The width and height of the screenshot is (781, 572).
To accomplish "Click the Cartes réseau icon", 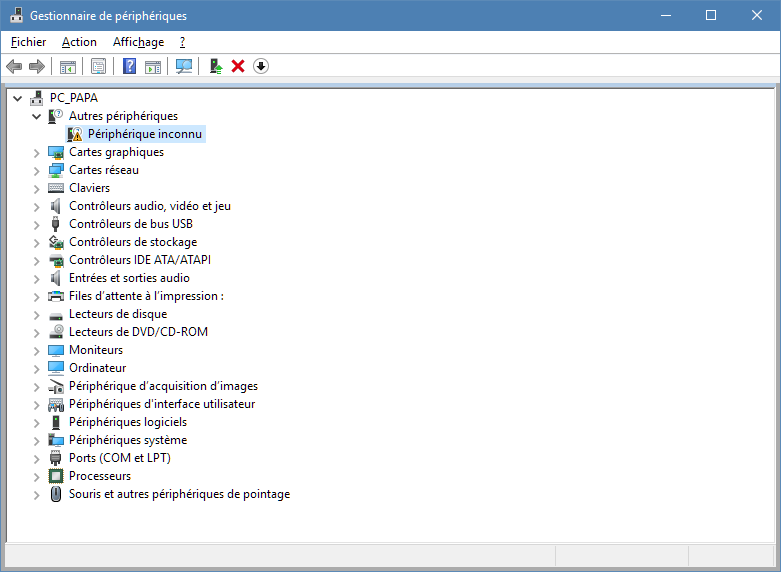I will (x=56, y=170).
